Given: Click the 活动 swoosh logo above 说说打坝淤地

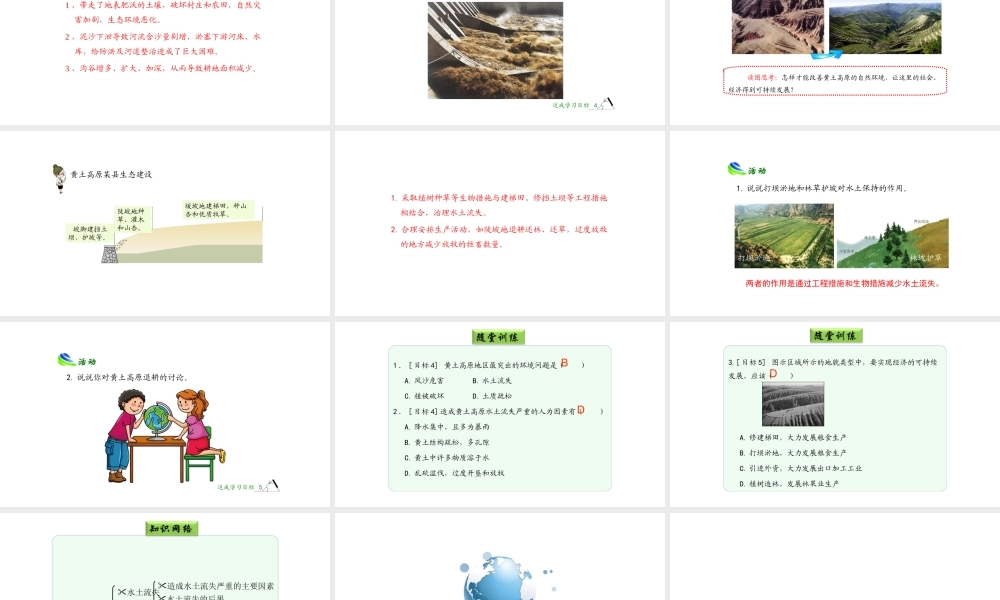Looking at the screenshot, I should tap(737, 169).
